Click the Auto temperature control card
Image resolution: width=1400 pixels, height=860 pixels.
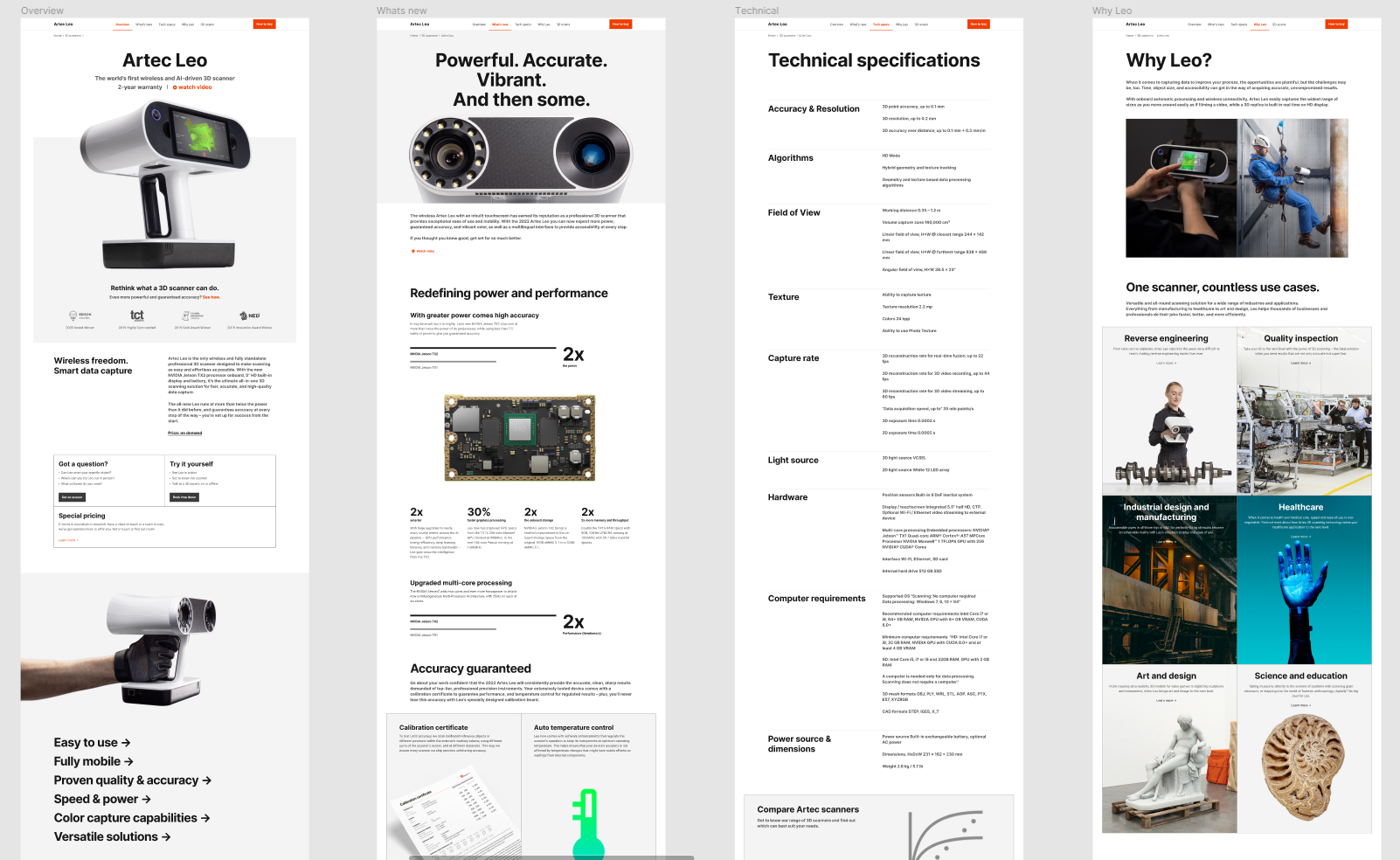(x=589, y=786)
